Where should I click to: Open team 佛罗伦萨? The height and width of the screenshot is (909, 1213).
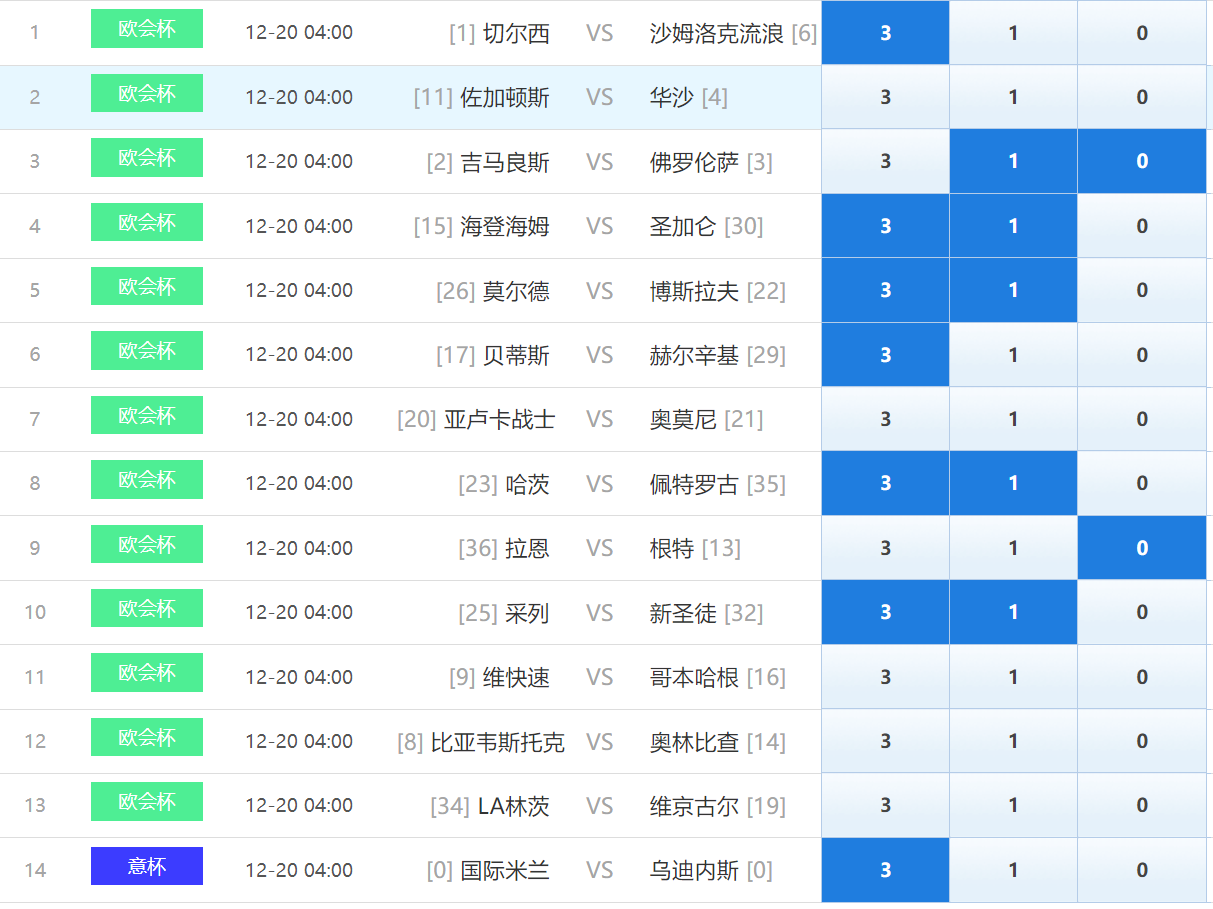(x=695, y=162)
